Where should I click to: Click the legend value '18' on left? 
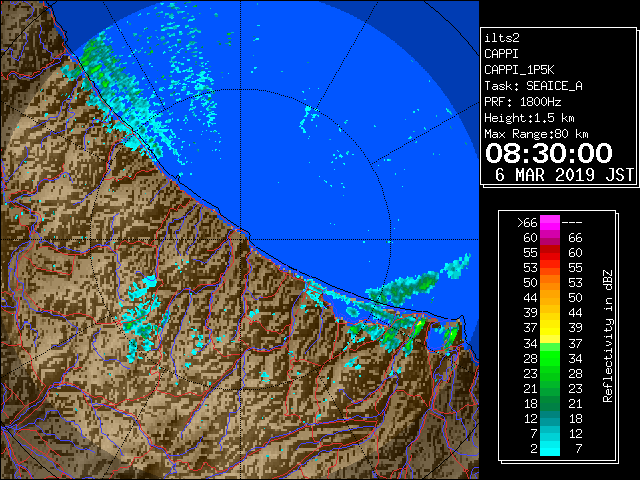[x=531, y=404]
